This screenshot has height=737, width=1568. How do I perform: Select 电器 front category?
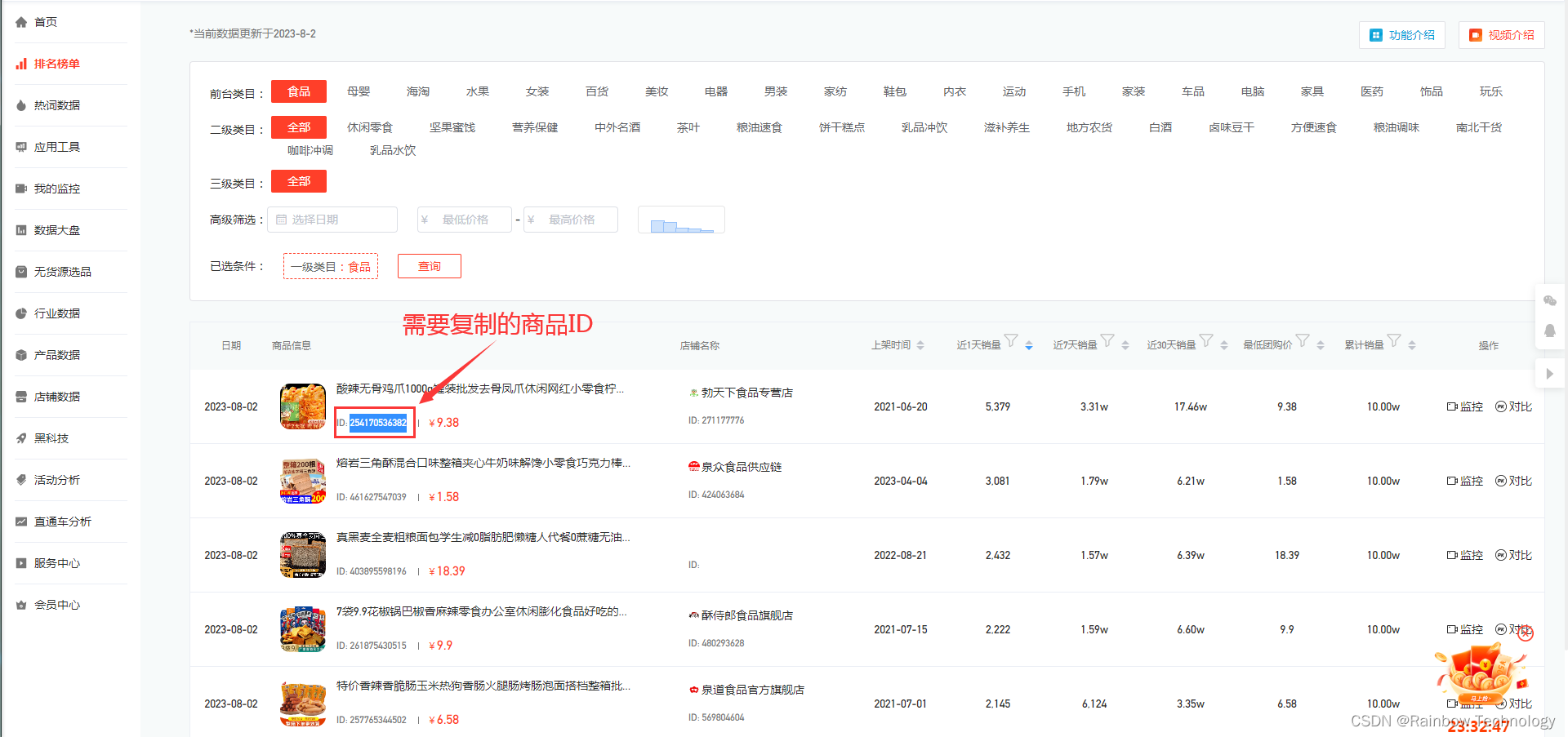click(x=716, y=91)
